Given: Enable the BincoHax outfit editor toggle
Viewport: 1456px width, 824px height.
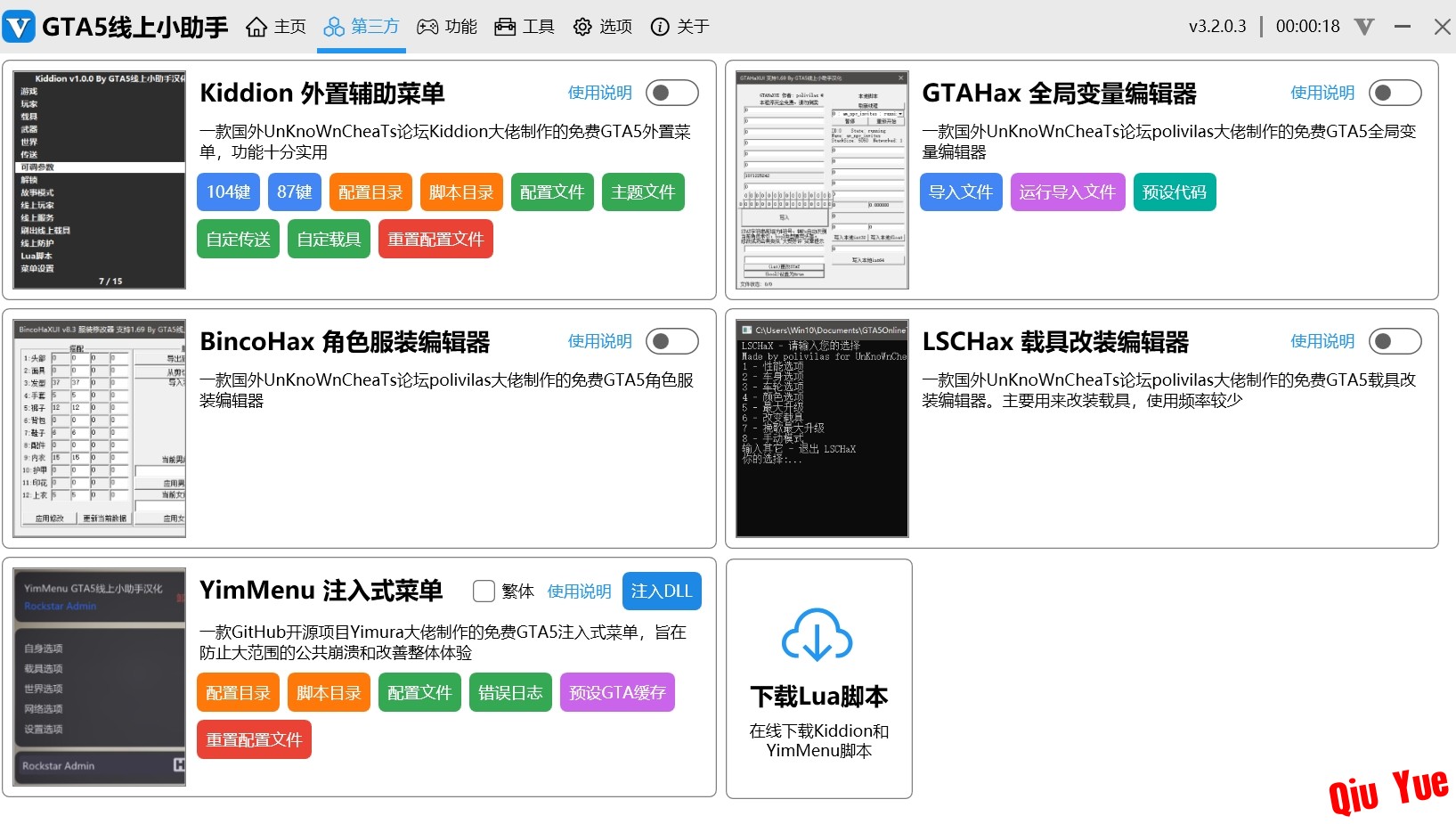Looking at the screenshot, I should pos(672,341).
